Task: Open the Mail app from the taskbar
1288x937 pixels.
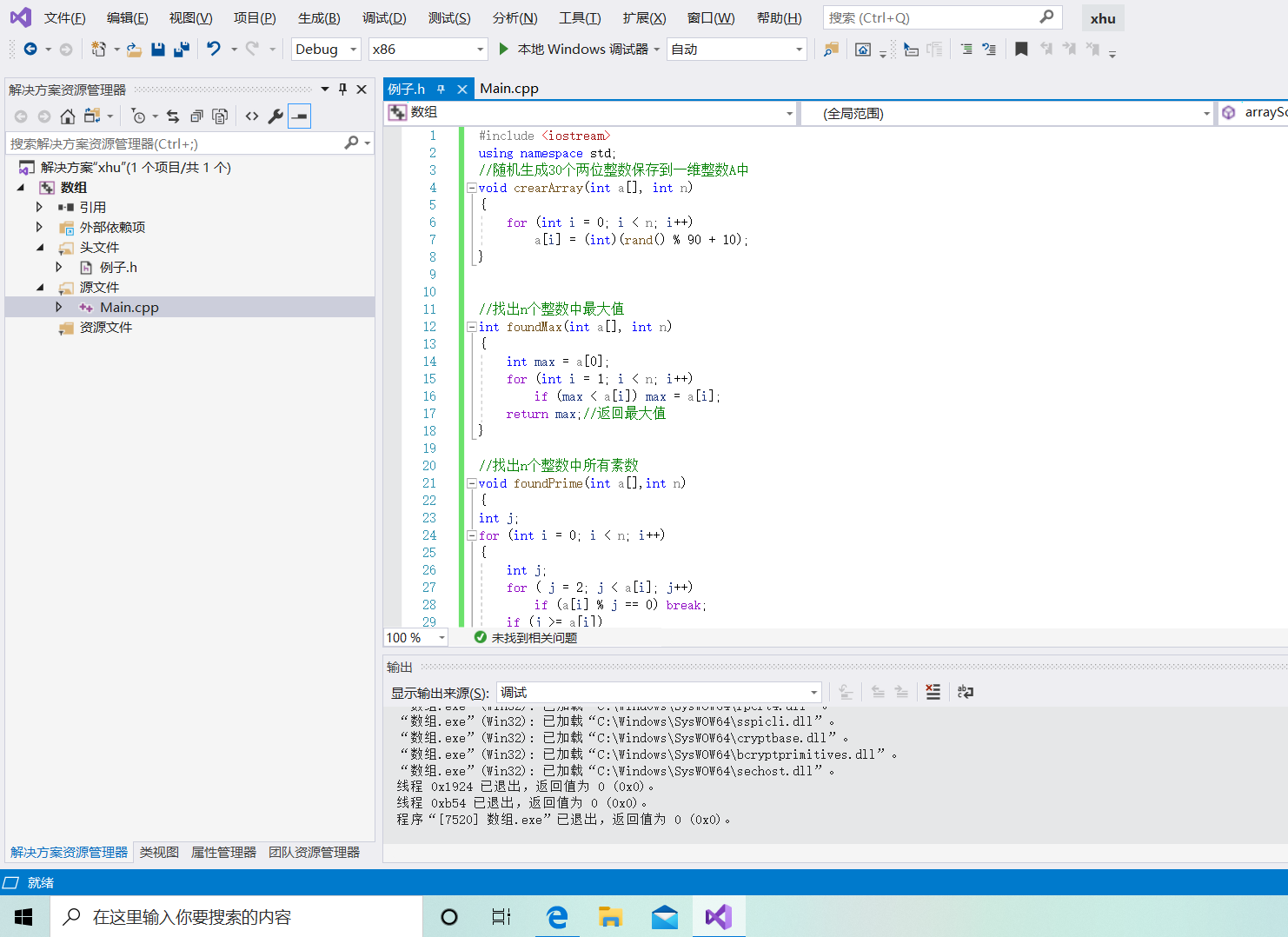Action: 665,916
